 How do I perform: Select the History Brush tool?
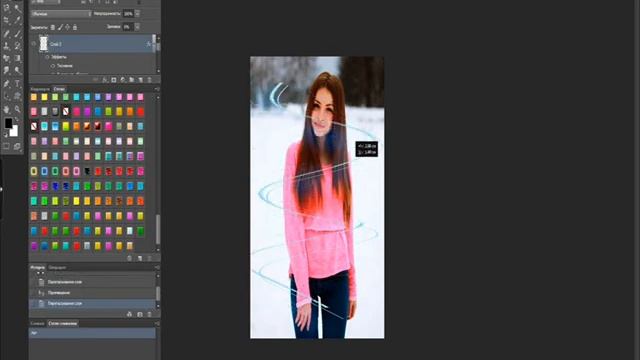(x=18, y=46)
